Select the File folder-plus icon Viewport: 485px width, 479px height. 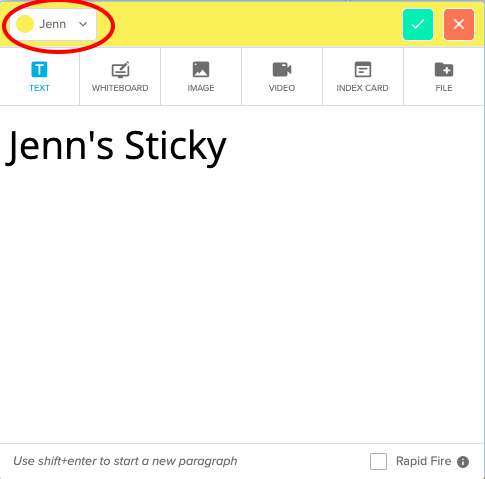tap(444, 69)
